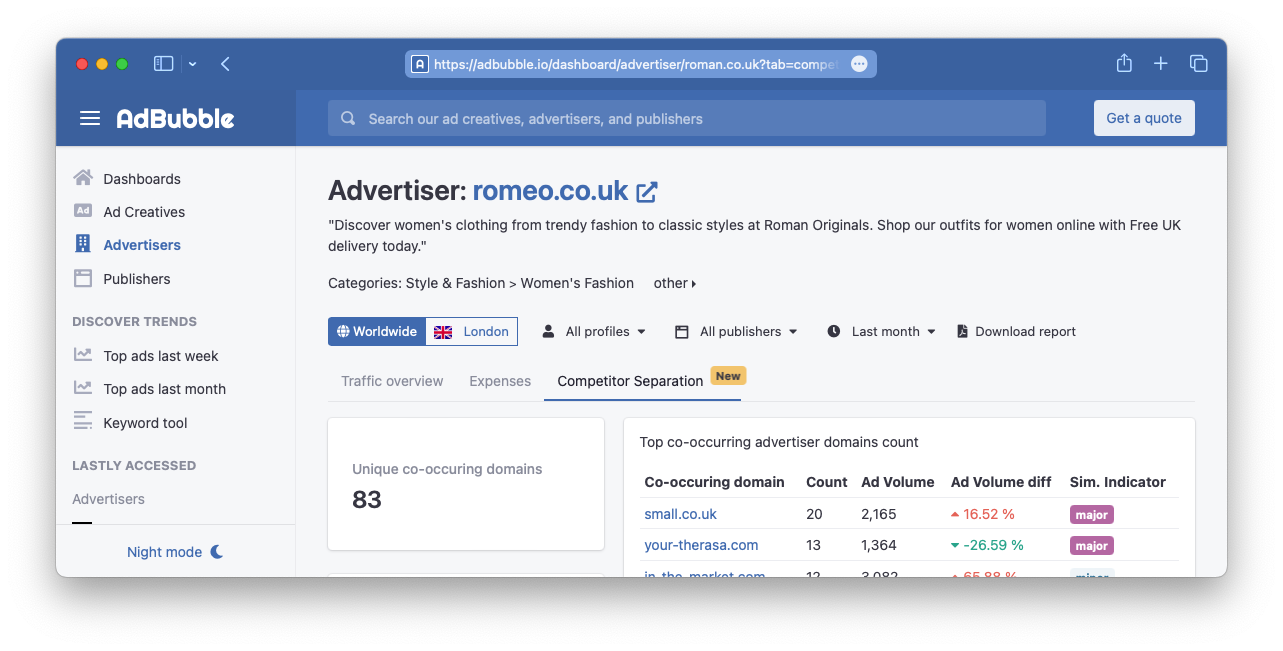The image size is (1283, 651).
Task: Click the 16.52 % value
Action: click(x=989, y=514)
